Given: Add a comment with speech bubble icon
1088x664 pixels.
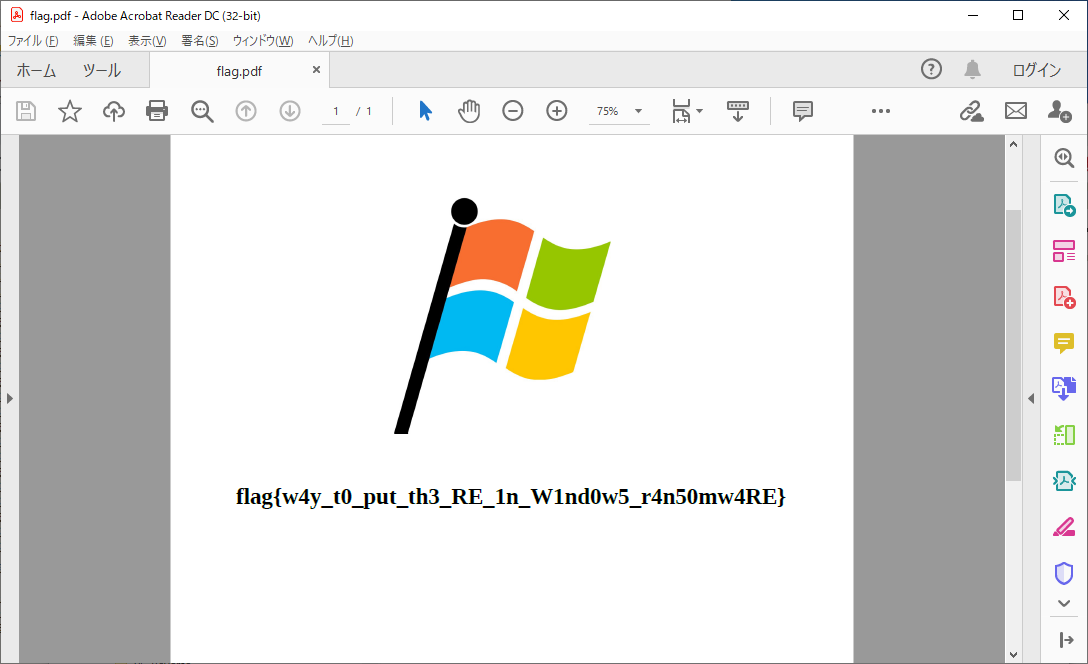Looking at the screenshot, I should point(803,111).
